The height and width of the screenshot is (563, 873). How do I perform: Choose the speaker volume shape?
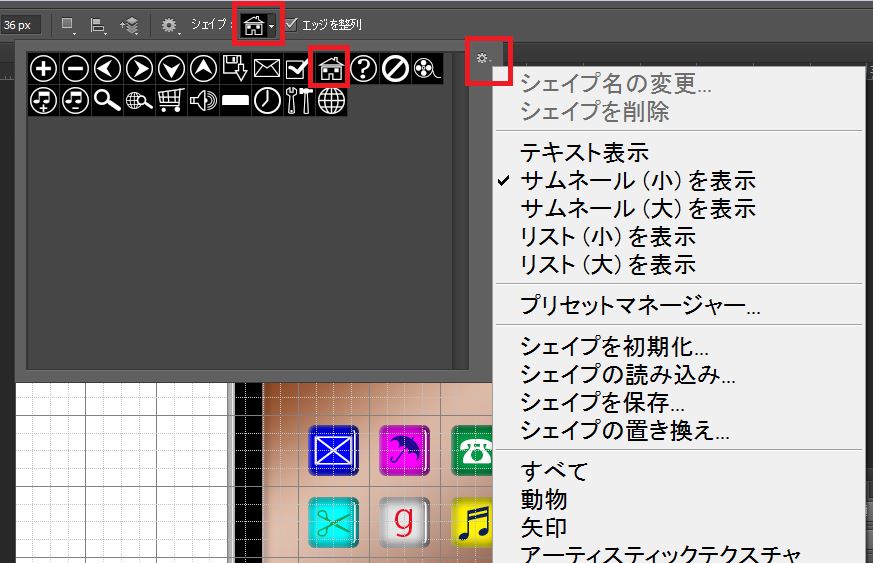point(203,101)
